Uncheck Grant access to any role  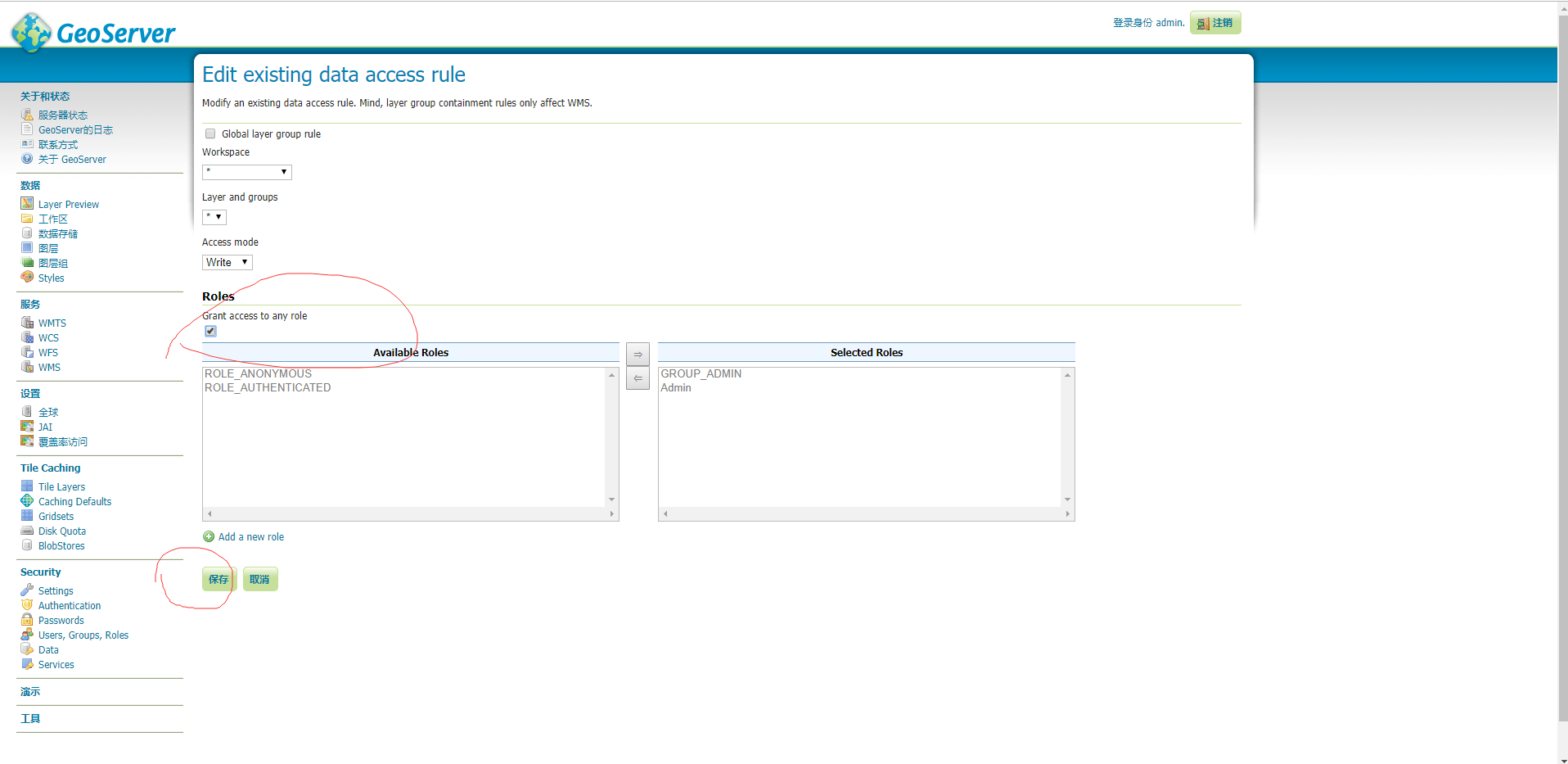click(x=211, y=332)
